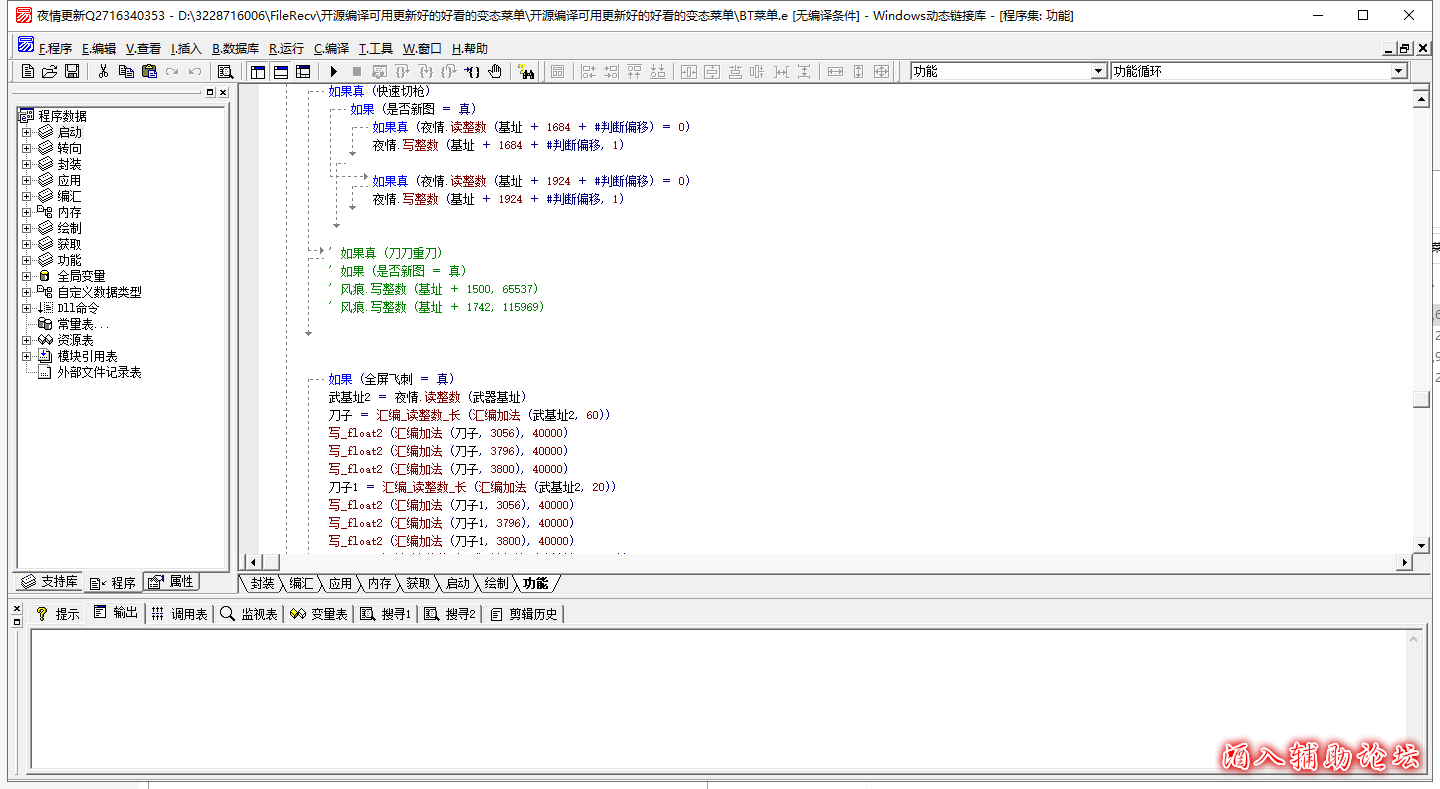The height and width of the screenshot is (789, 1440).
Task: Toggle the vertical split layout icon
Action: click(x=257, y=71)
